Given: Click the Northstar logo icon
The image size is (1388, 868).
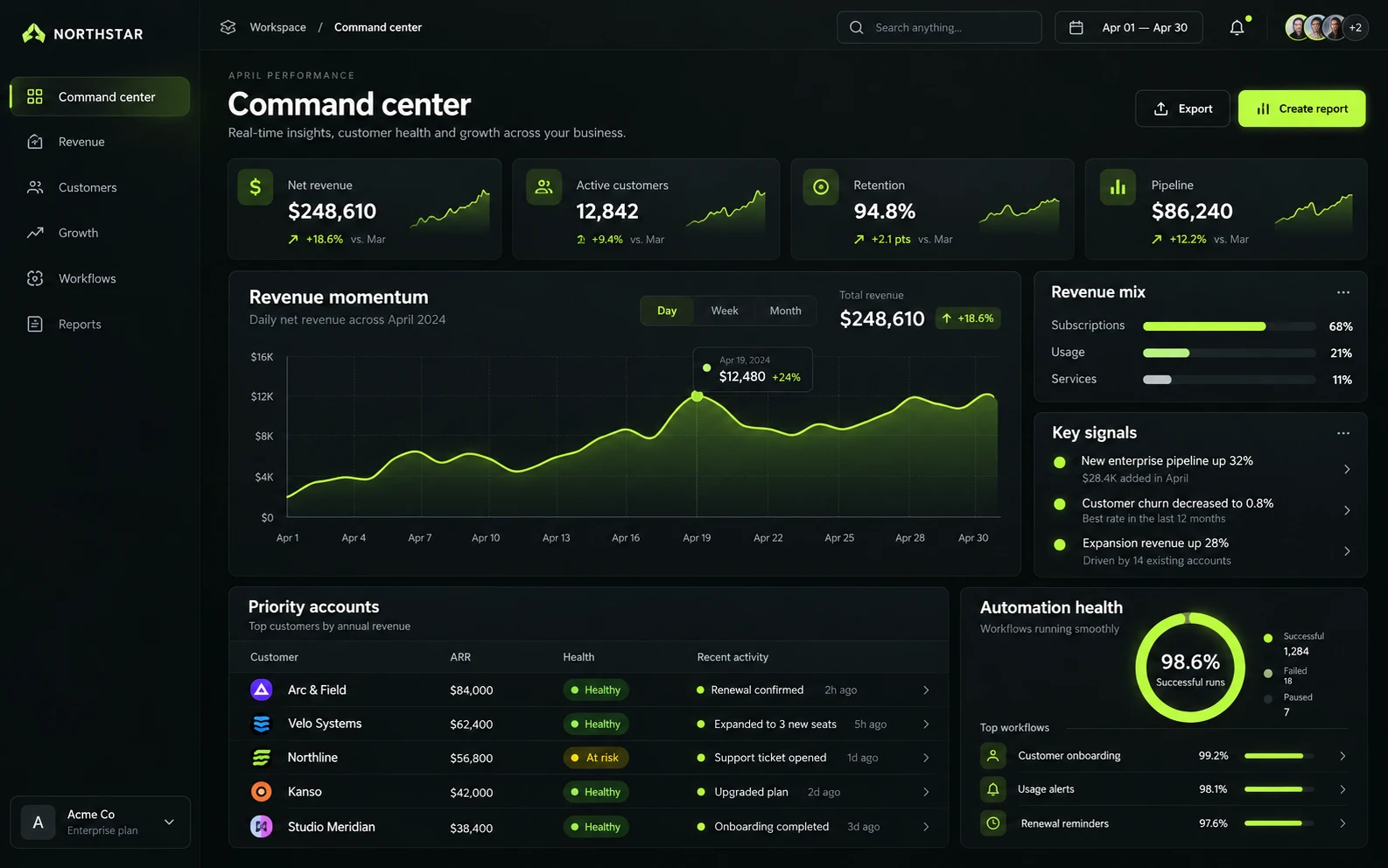Looking at the screenshot, I should [33, 33].
